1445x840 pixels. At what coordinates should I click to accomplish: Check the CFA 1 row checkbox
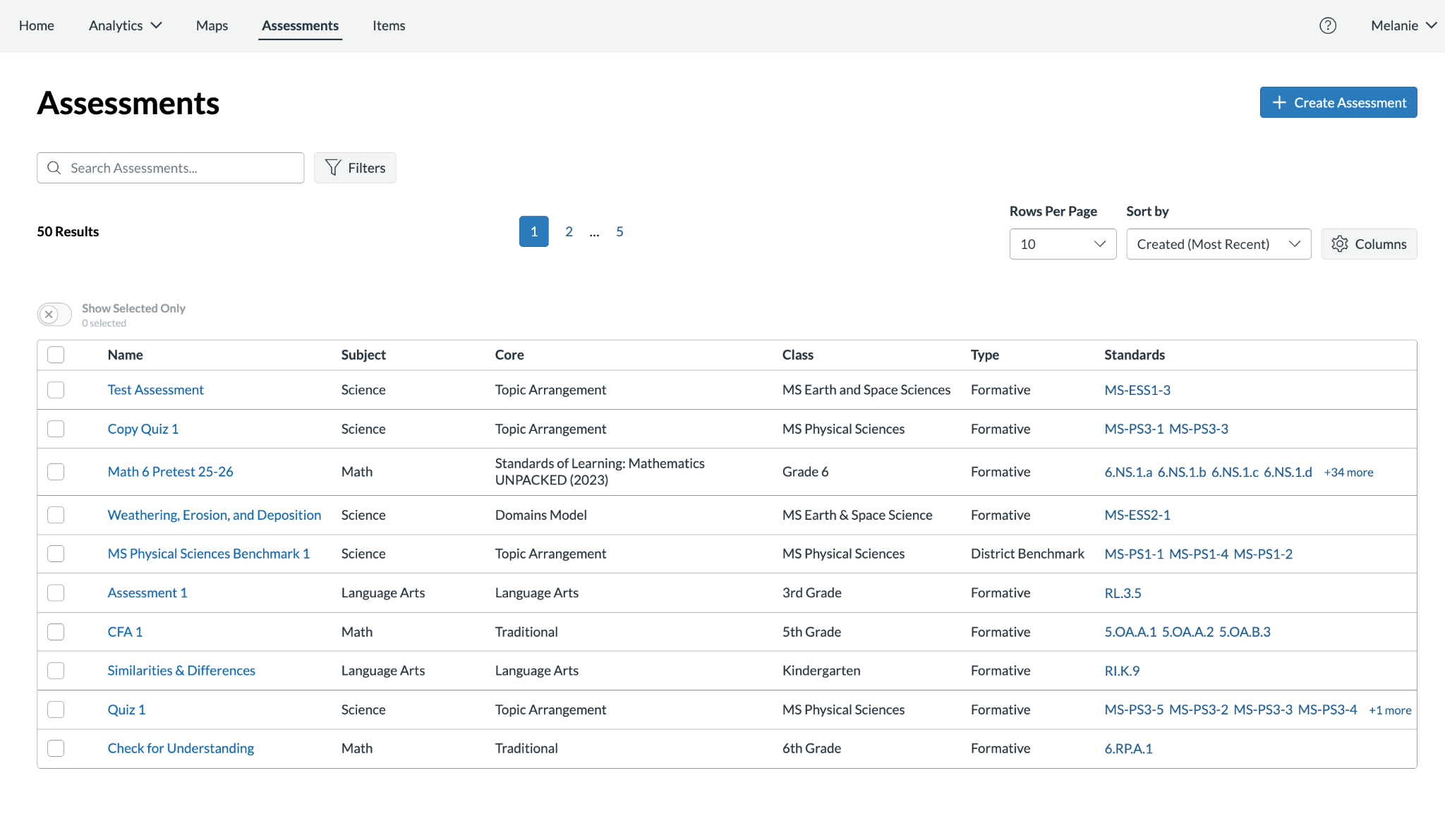pyautogui.click(x=56, y=632)
